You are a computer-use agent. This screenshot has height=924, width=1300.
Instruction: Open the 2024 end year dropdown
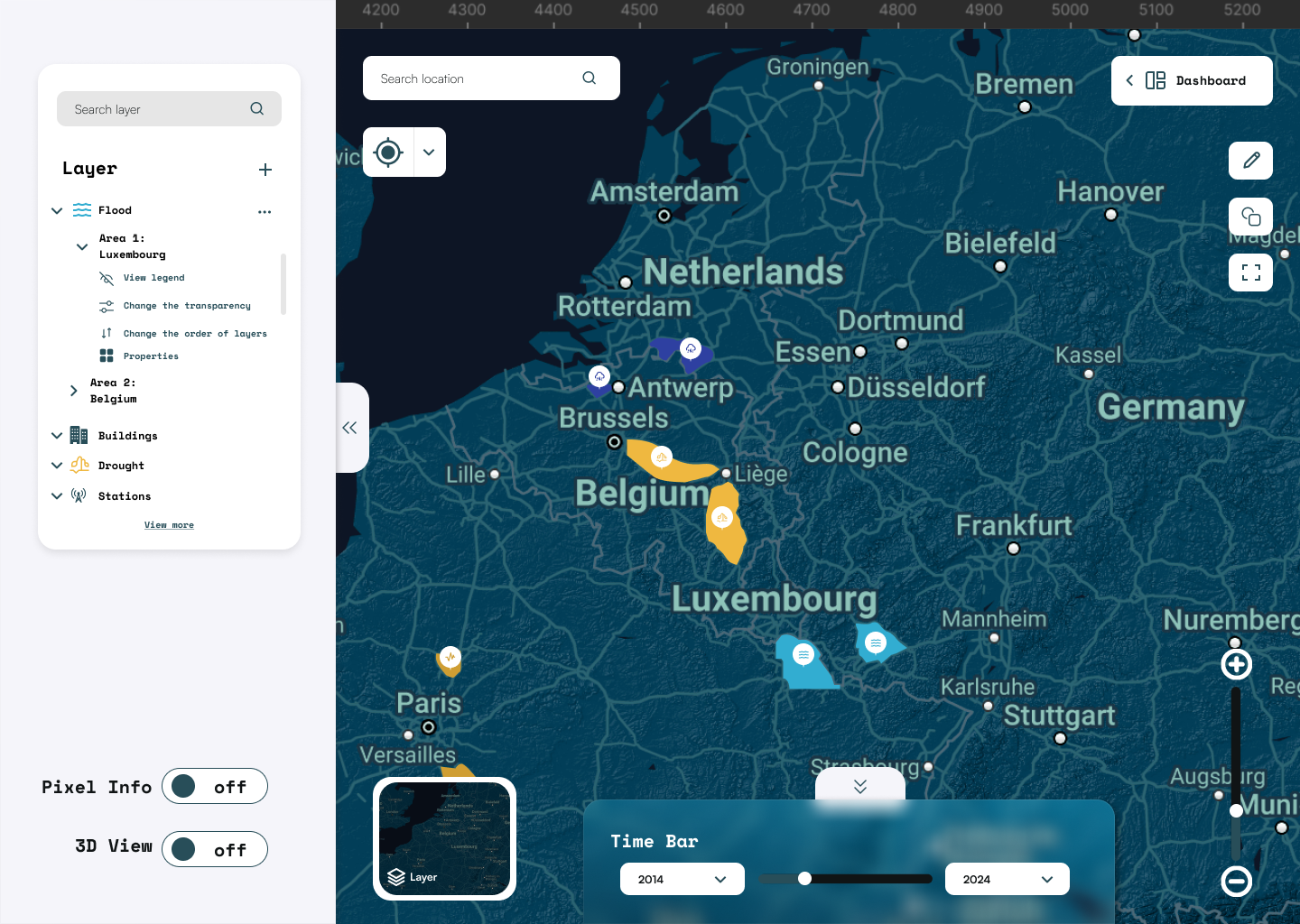point(1007,879)
